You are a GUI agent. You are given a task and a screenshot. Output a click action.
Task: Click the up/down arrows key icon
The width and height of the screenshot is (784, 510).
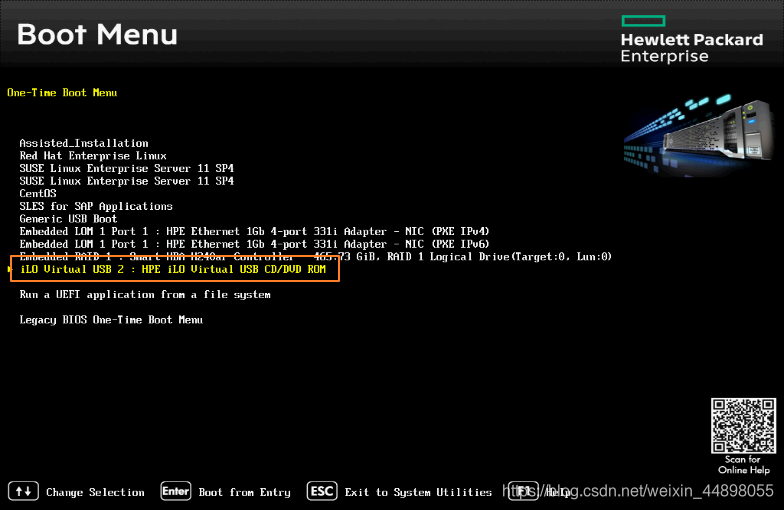(24, 491)
